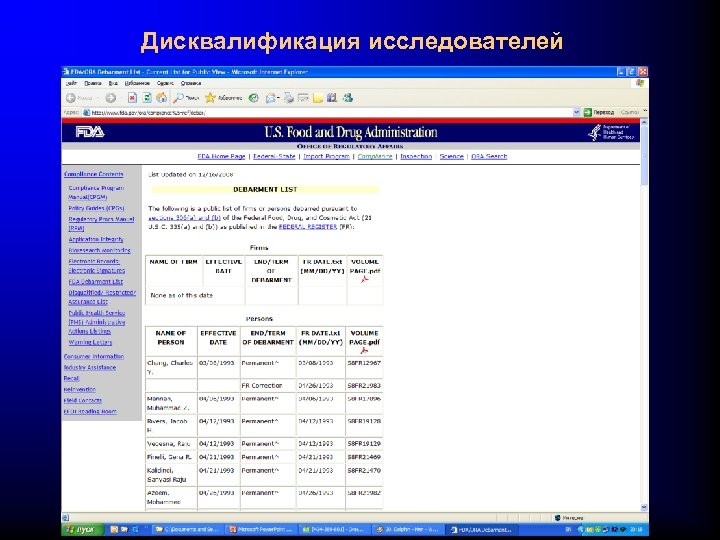Click the Research books toolbar icon

pyautogui.click(x=332, y=98)
